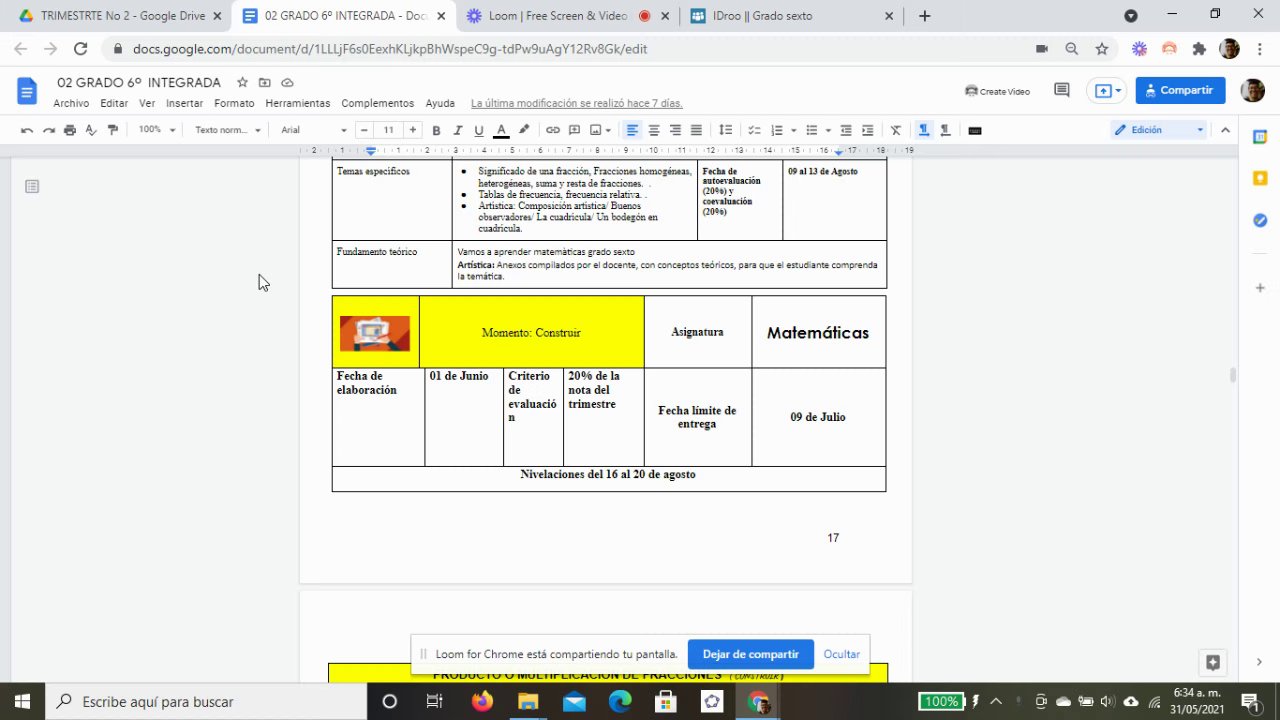Viewport: 1280px width, 720px height.
Task: Toggle bold formatting
Action: [x=436, y=130]
